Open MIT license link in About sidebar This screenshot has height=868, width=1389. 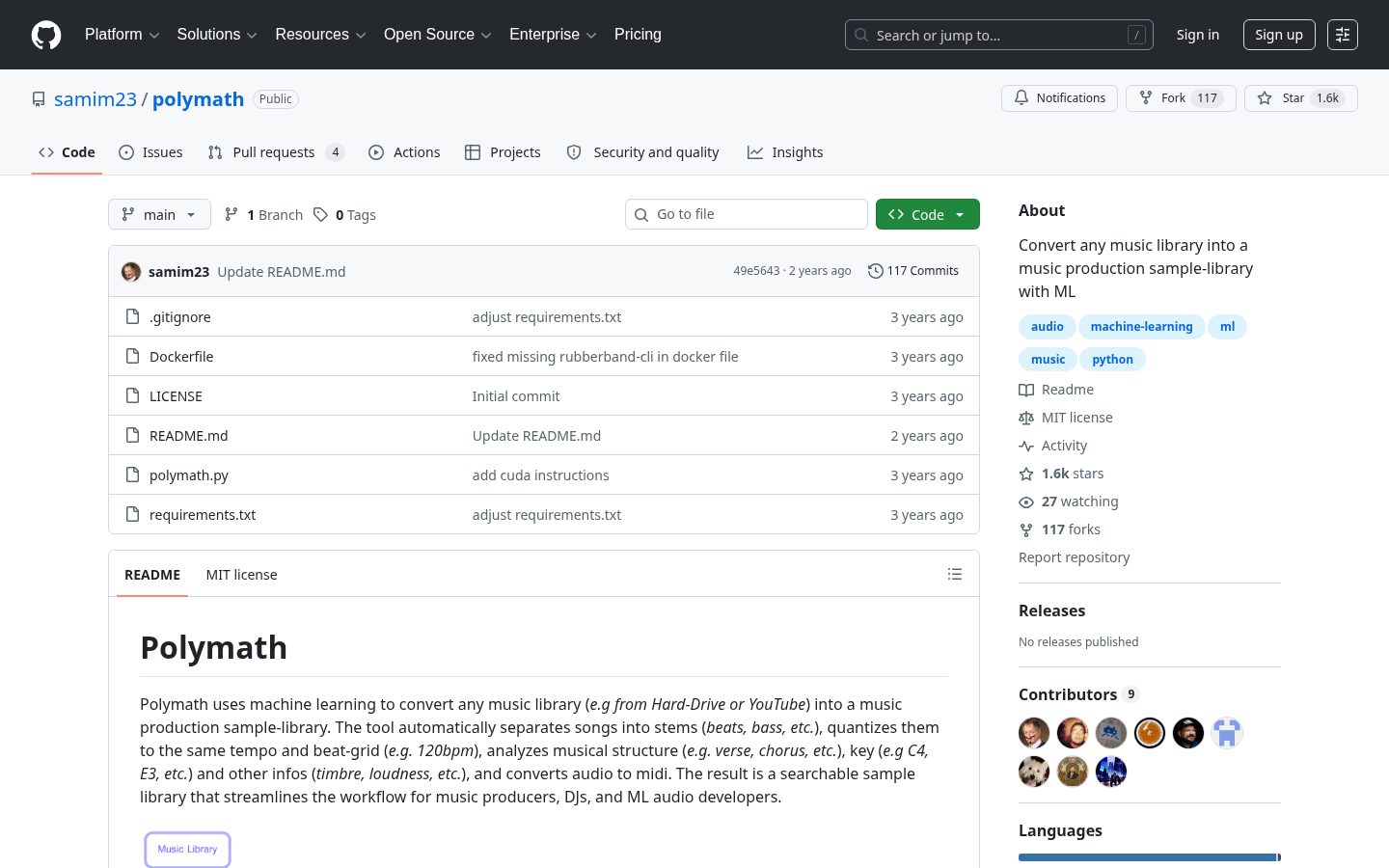pos(1066,418)
